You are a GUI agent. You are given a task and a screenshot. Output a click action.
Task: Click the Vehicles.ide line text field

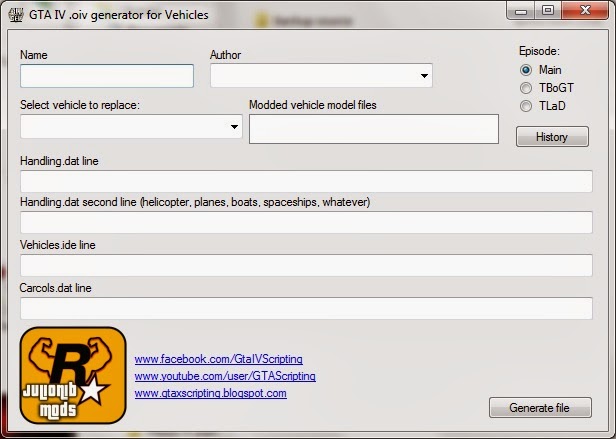click(x=306, y=265)
